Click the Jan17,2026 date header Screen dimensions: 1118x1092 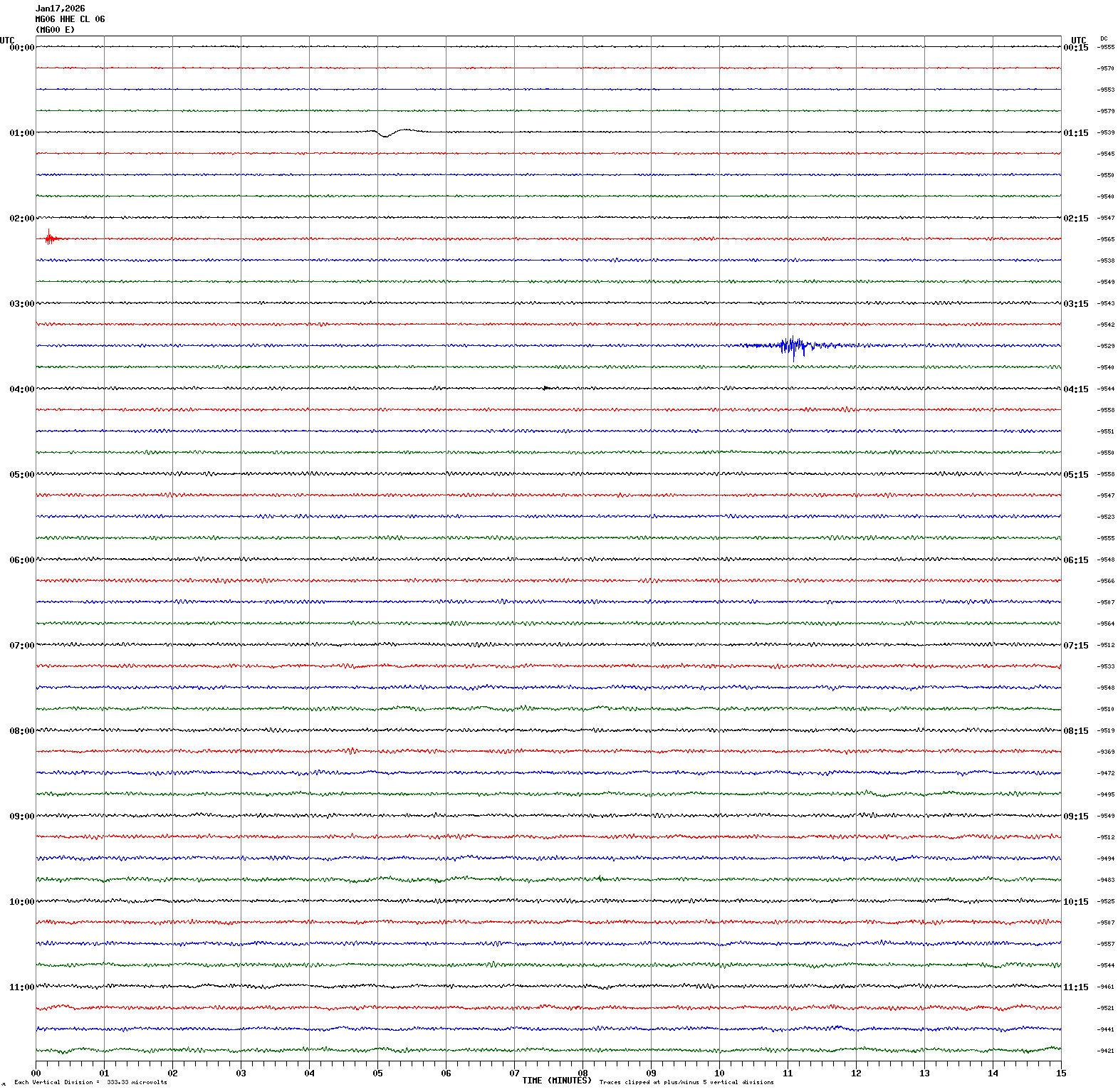tap(60, 9)
